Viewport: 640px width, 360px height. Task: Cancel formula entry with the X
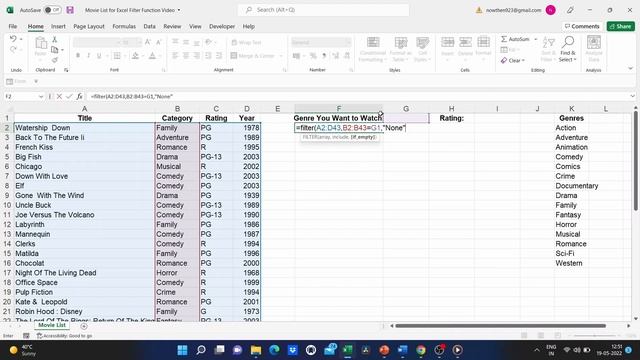coord(59,96)
